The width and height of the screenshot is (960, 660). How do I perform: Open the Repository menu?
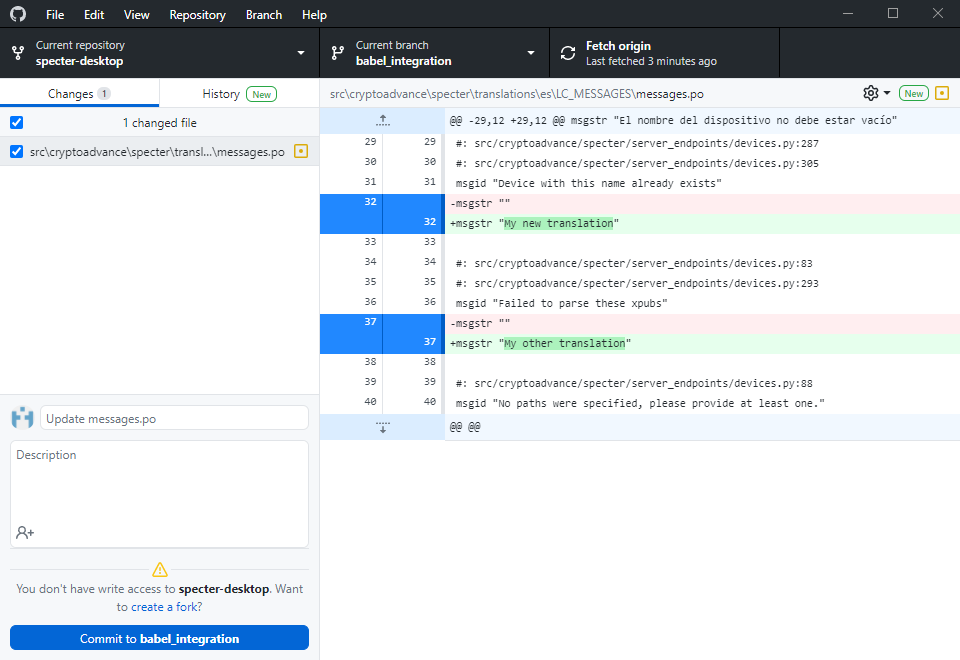[x=197, y=15]
